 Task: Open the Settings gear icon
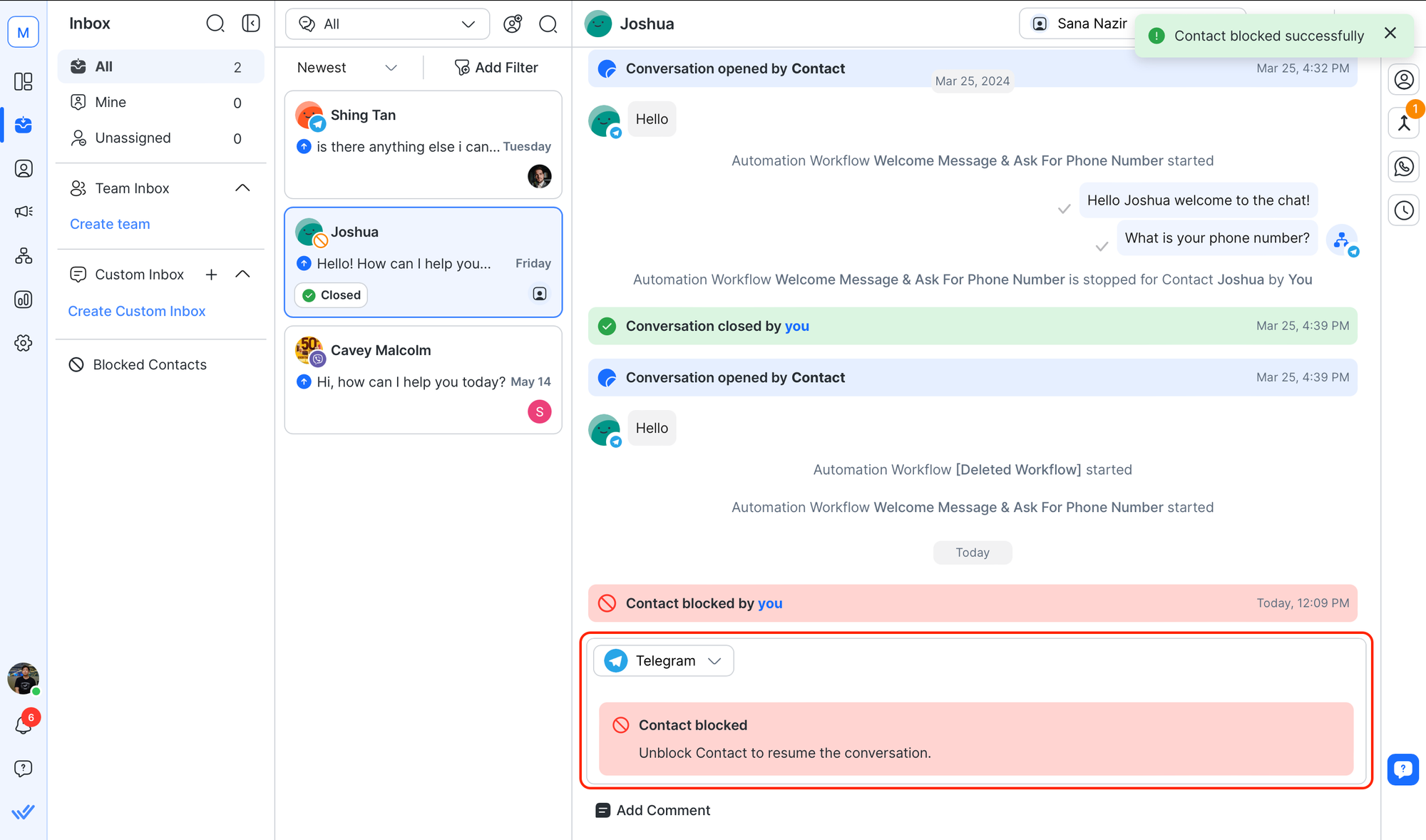(24, 343)
